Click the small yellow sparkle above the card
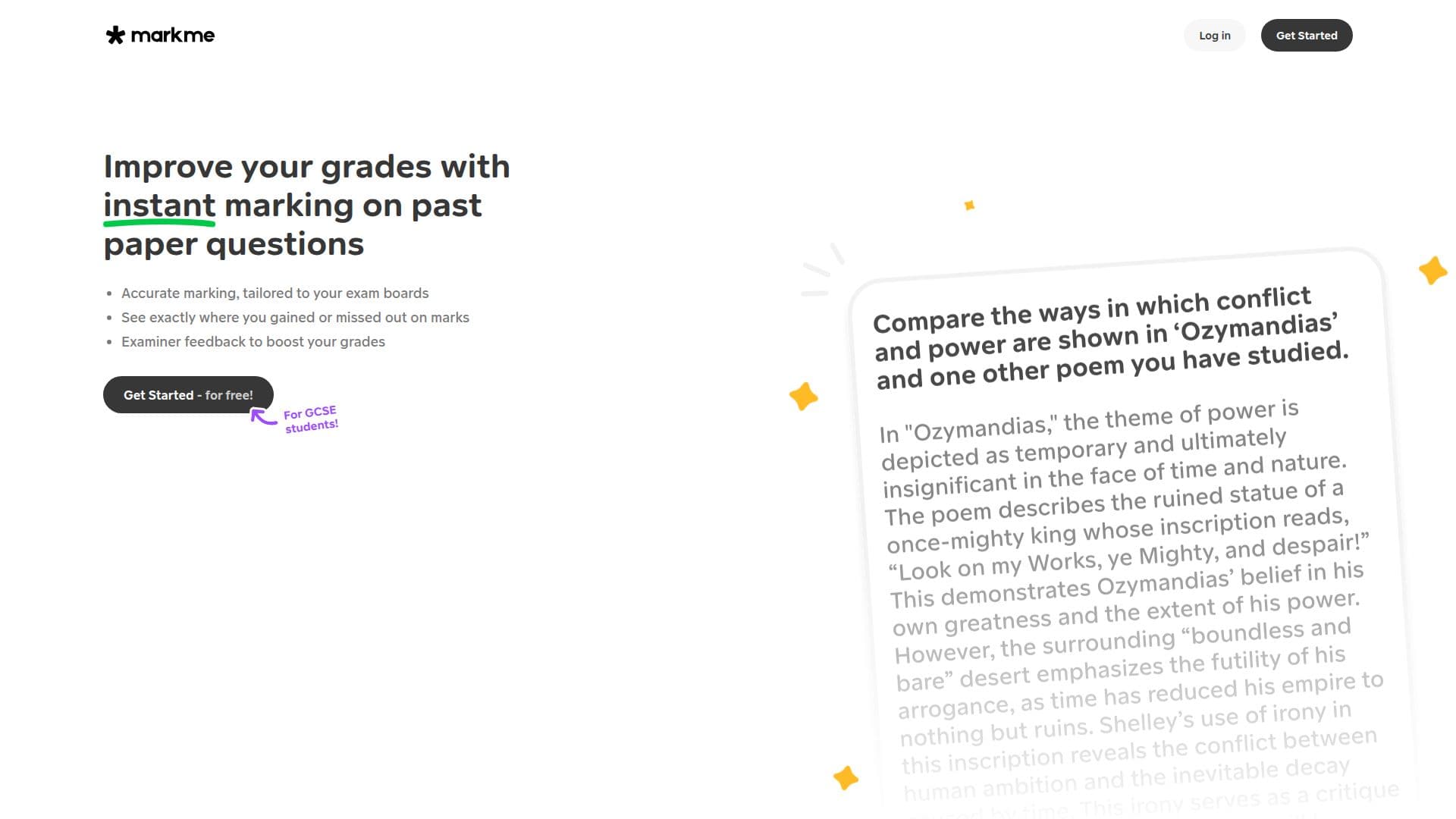This screenshot has width=1456, height=819. [969, 206]
